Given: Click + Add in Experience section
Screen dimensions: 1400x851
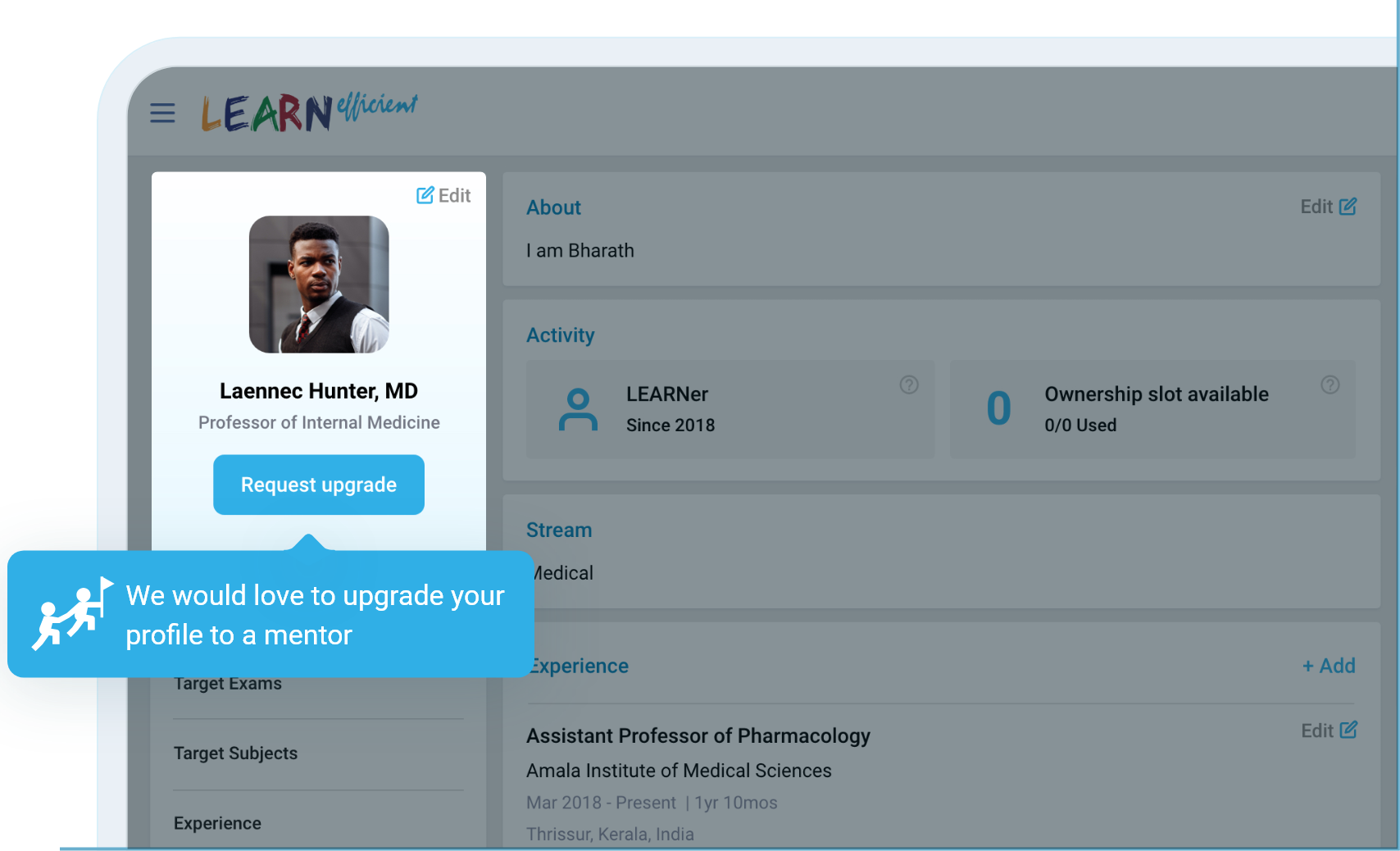Looking at the screenshot, I should point(1328,666).
